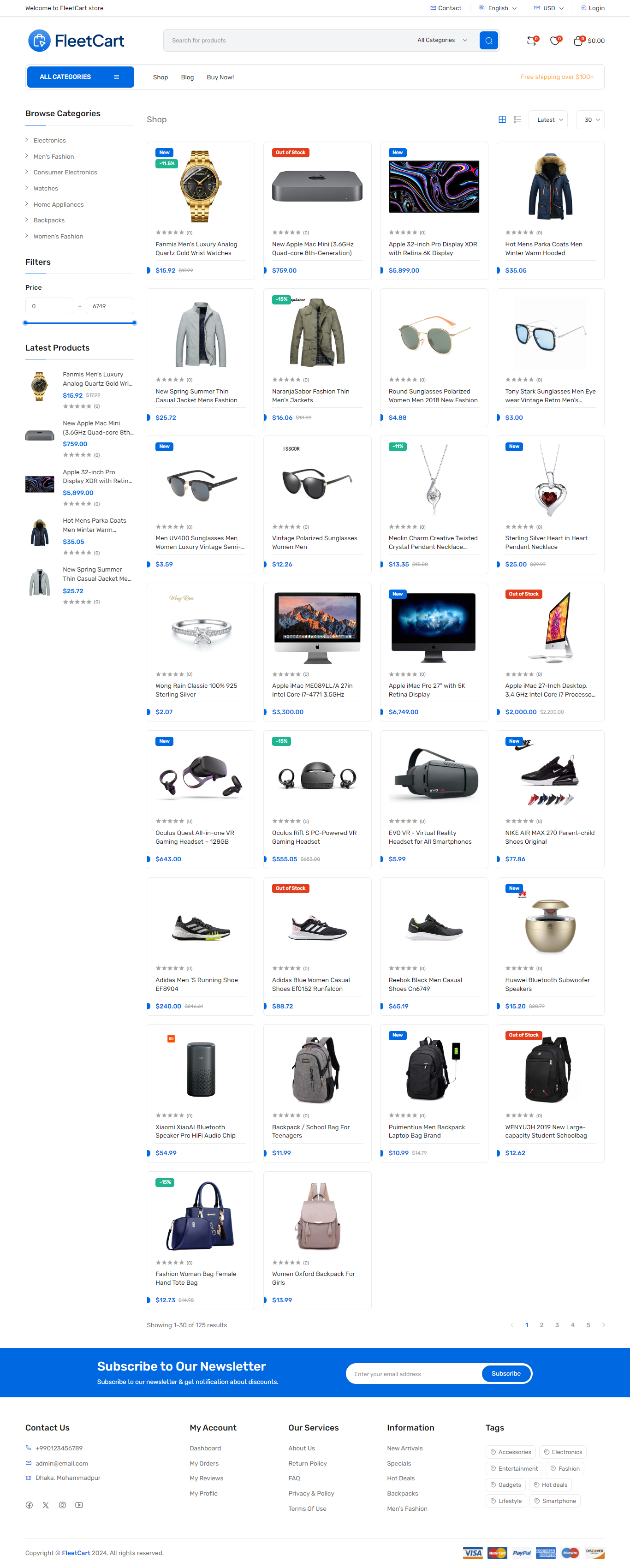
Task: Go to pagination page 3
Action: click(x=556, y=1325)
